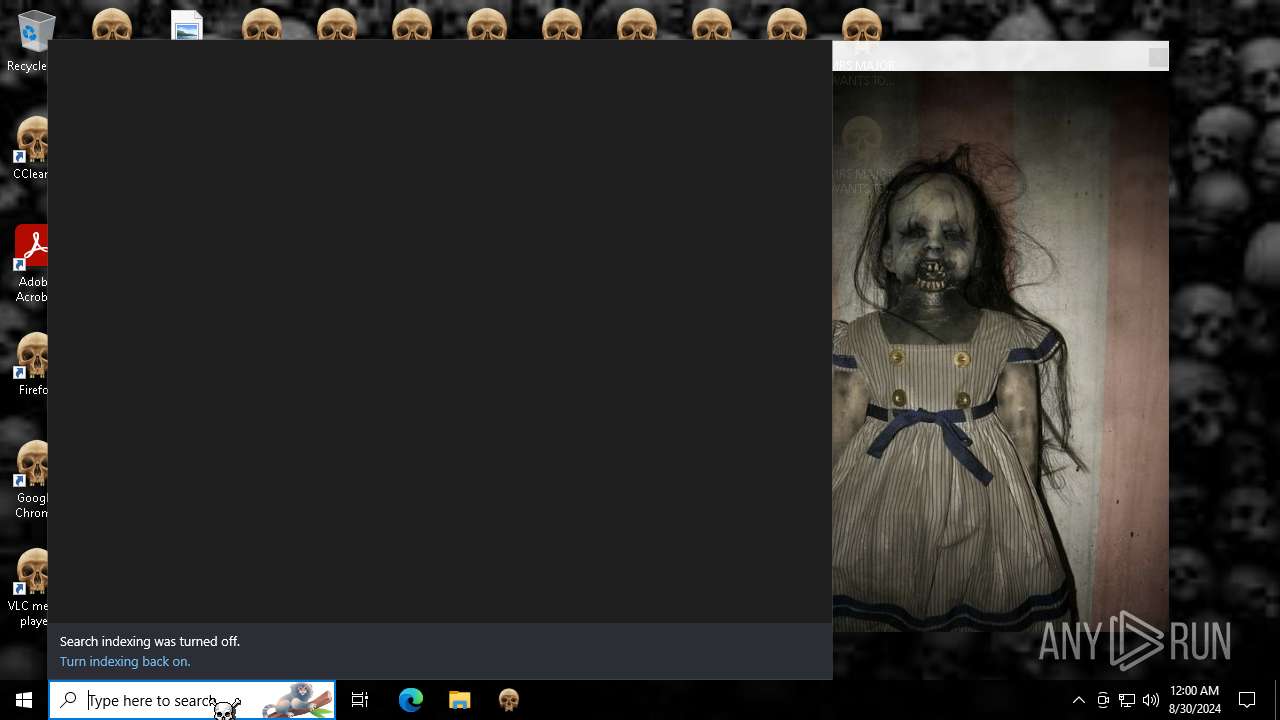Show hidden system tray icons
Viewport: 1280px width, 720px height.
click(x=1079, y=700)
